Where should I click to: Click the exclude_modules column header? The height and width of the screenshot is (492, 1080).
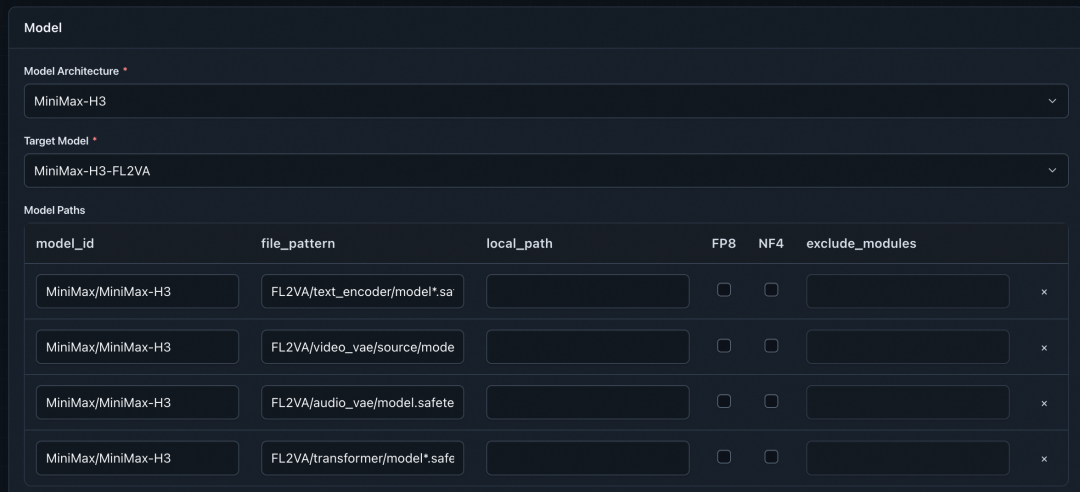tap(861, 243)
